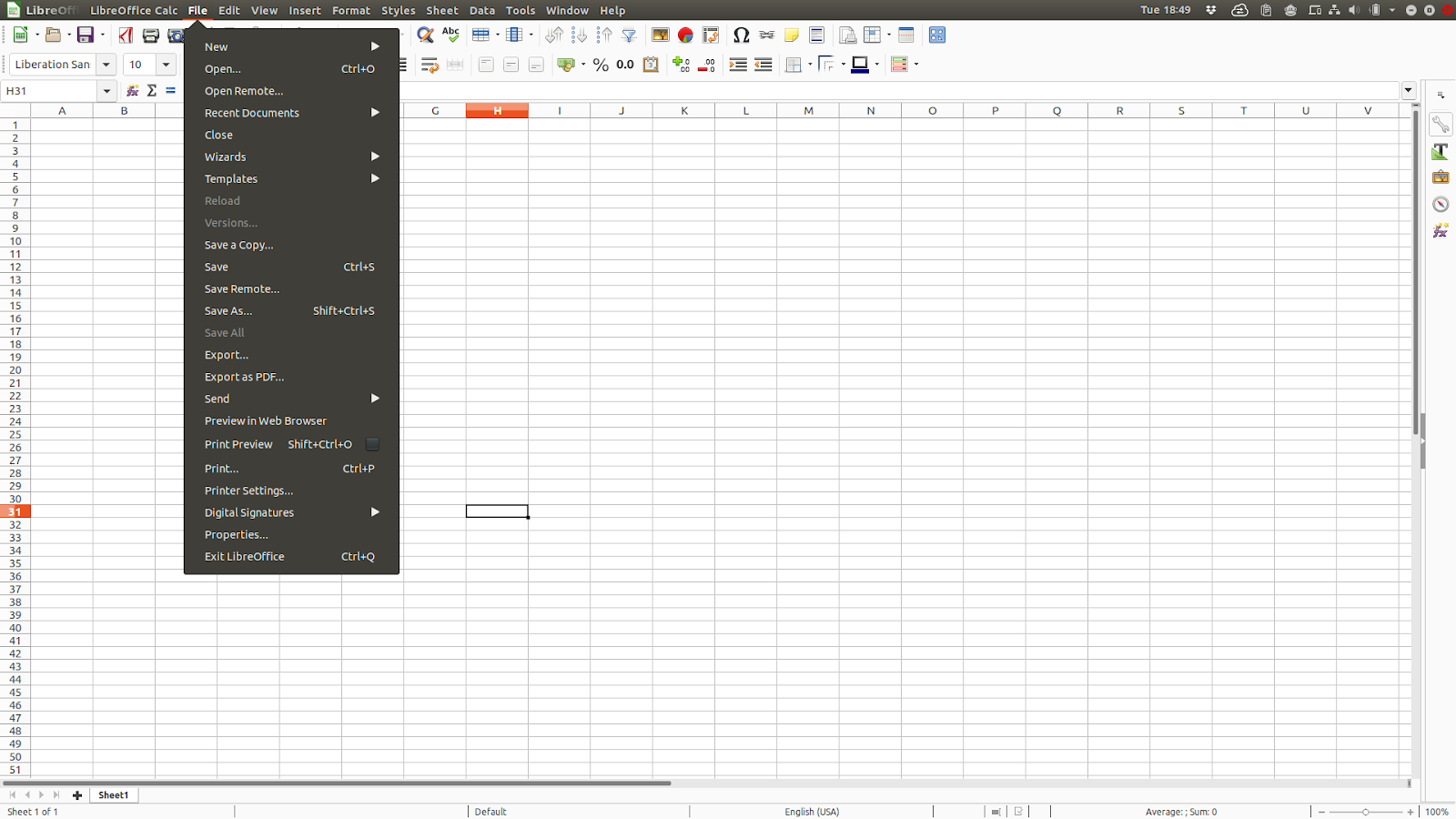Click the Print toolbar icon
The width and height of the screenshot is (1456, 819).
tap(151, 35)
